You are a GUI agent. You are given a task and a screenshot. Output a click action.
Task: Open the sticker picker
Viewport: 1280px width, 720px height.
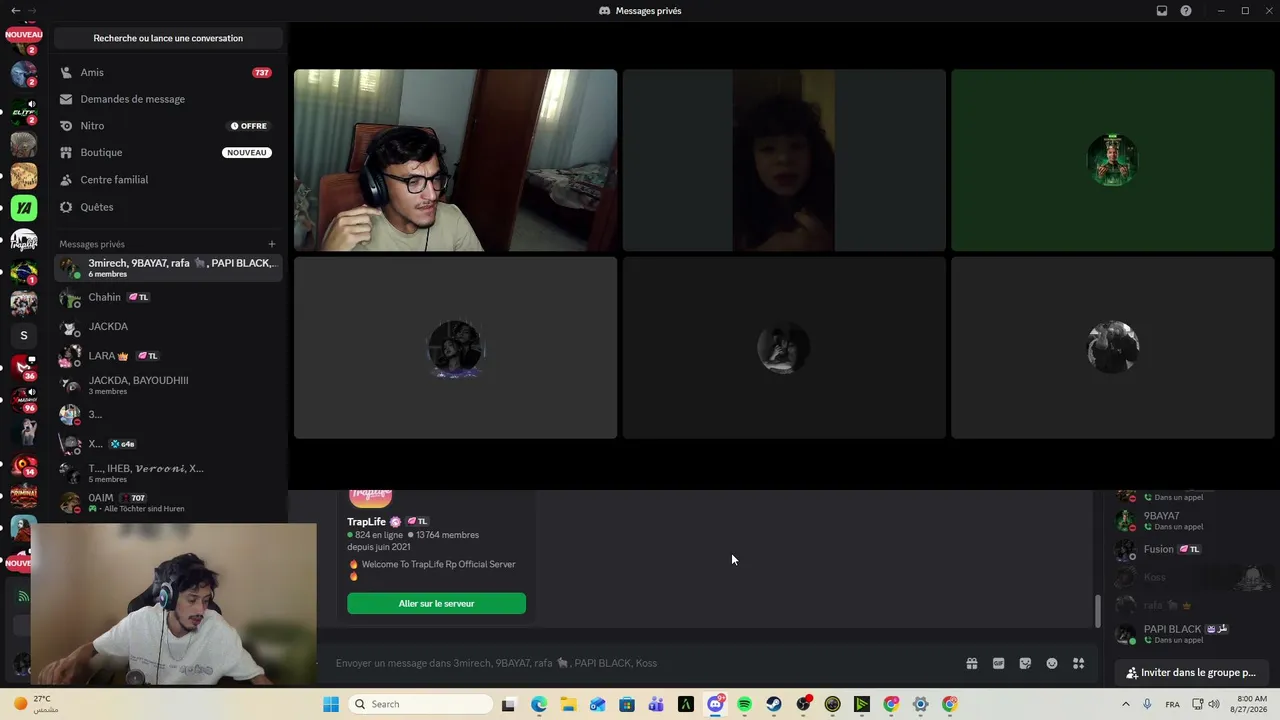[1025, 663]
